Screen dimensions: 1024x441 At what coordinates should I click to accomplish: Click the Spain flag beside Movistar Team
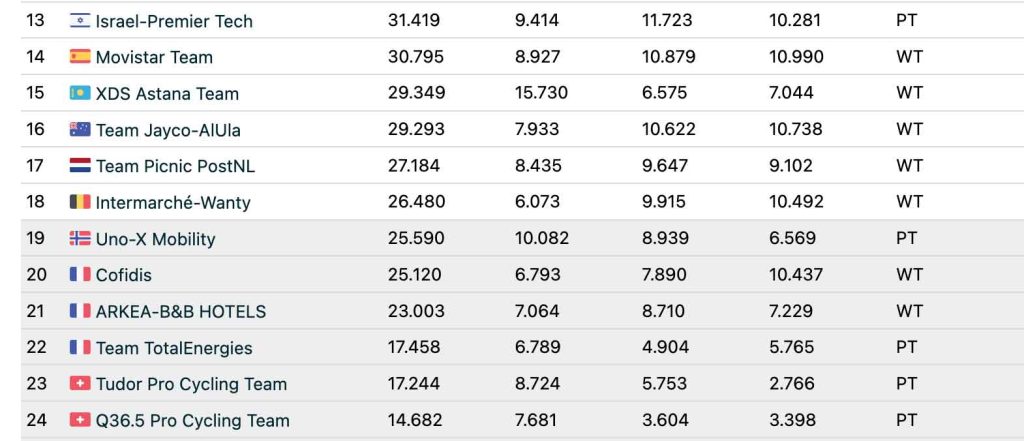[x=80, y=57]
